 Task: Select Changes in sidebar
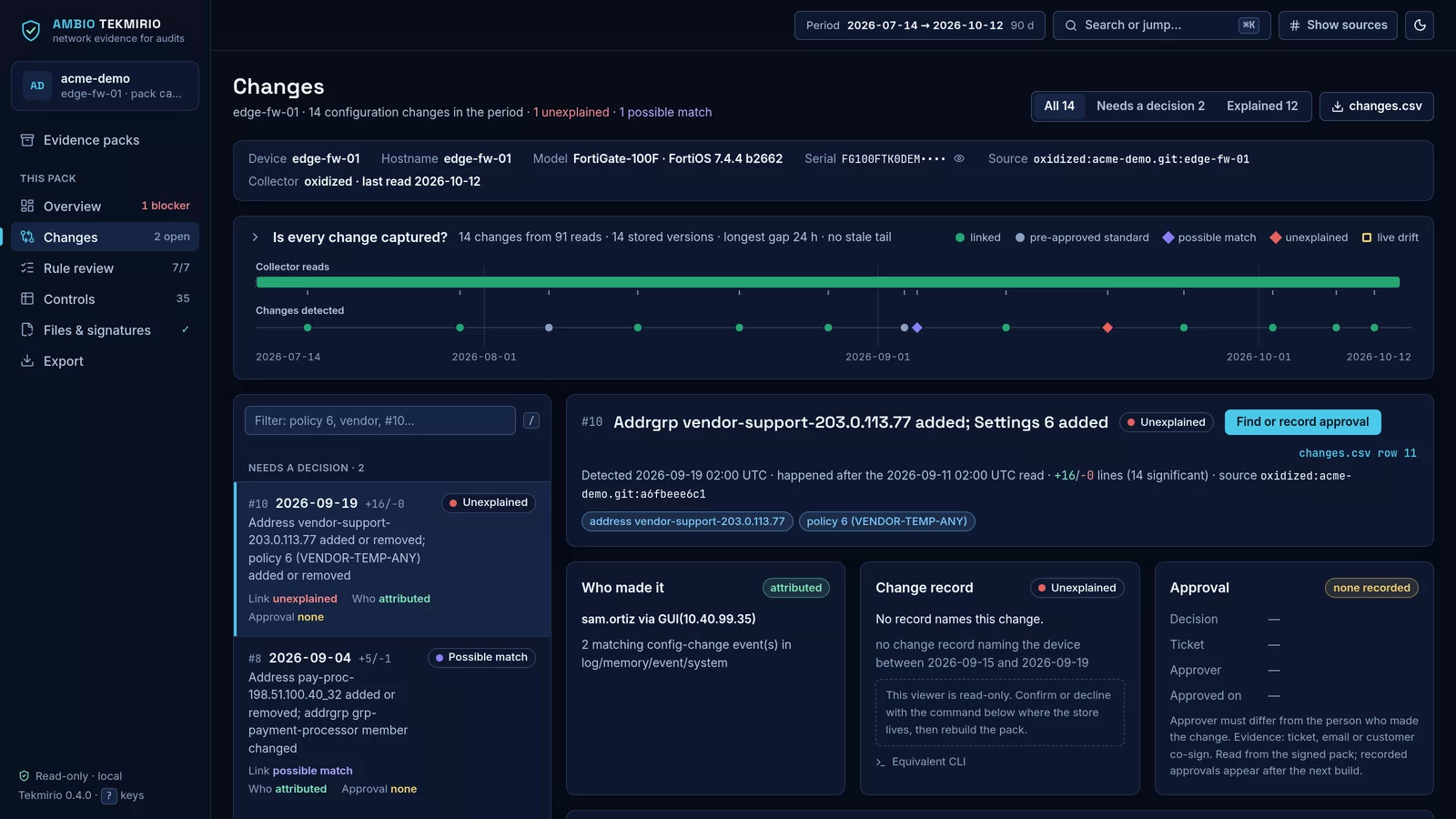[x=105, y=238]
